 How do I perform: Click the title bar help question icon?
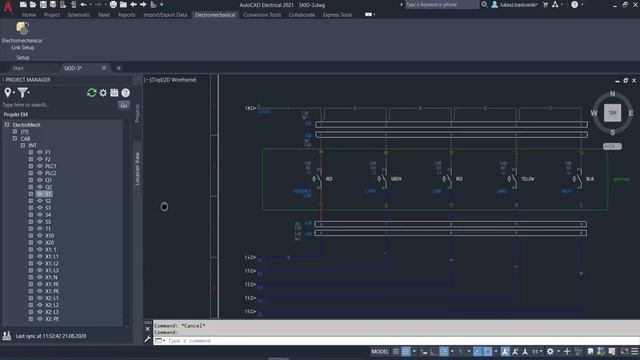(574, 4)
